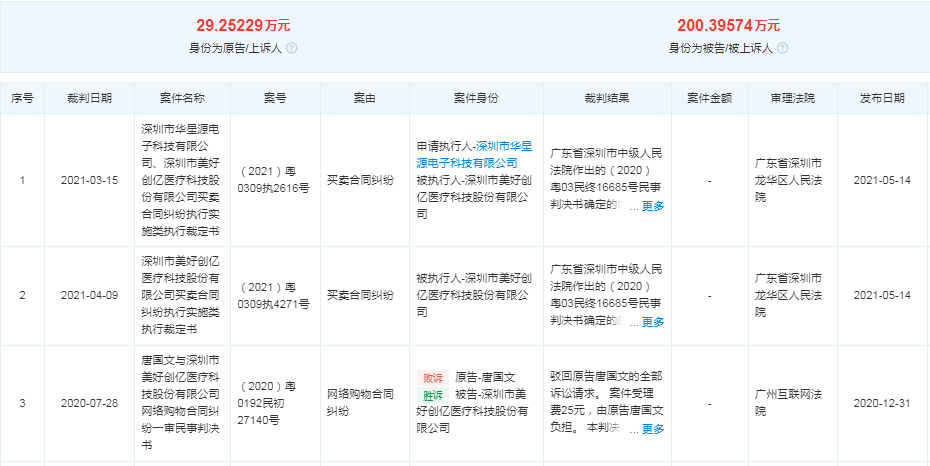The width and height of the screenshot is (930, 466).
Task: Click 身份为原告/上诉人 label
Action: click(x=235, y=49)
